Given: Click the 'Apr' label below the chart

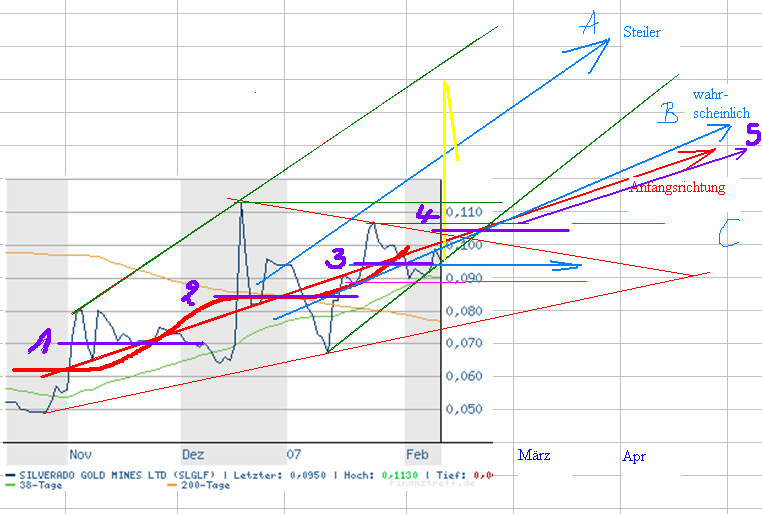Looking at the screenshot, I should (x=634, y=457).
